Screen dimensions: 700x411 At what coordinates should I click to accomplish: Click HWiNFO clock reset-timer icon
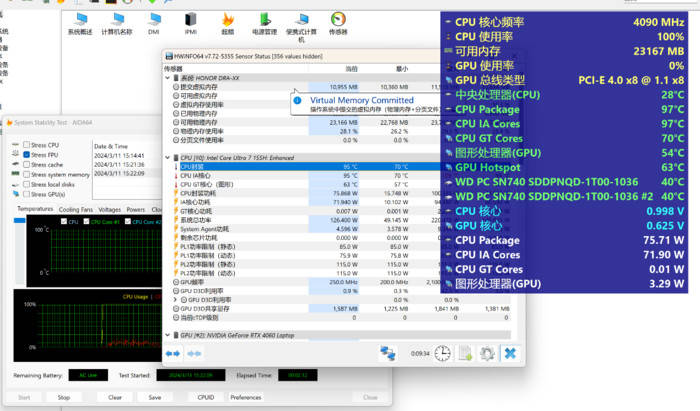click(x=442, y=353)
